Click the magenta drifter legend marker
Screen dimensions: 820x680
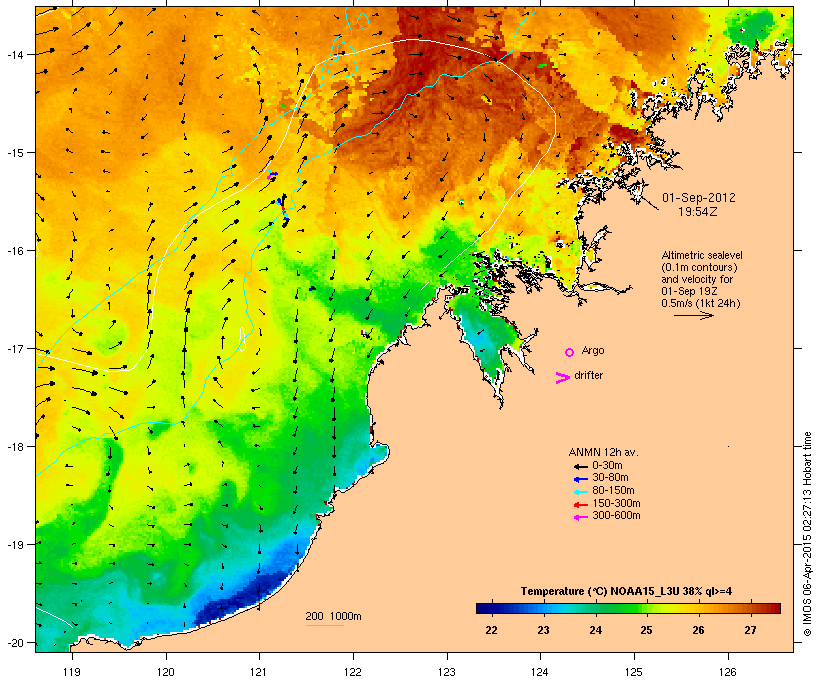562,378
